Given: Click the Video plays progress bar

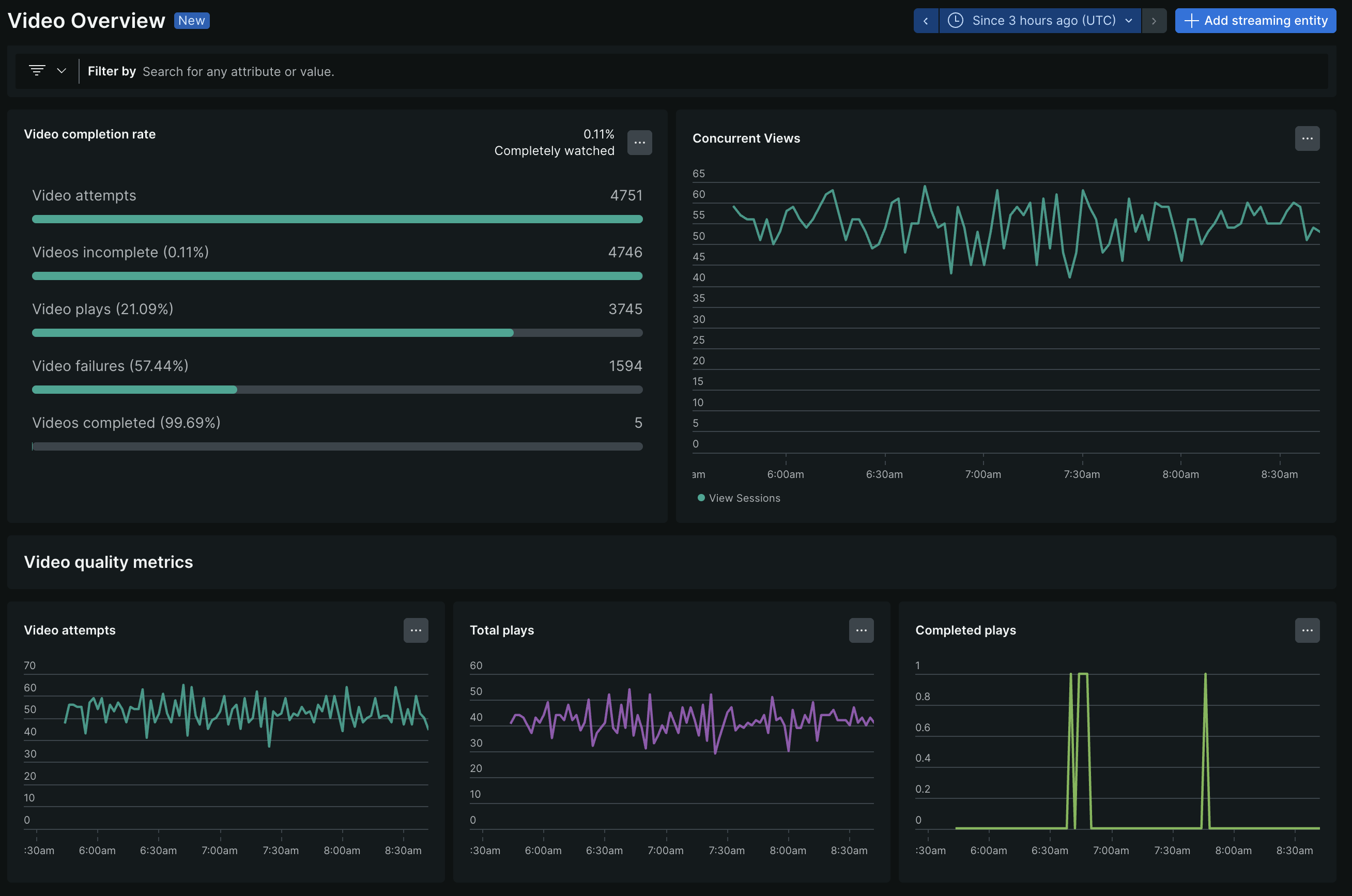Looking at the screenshot, I should point(337,333).
